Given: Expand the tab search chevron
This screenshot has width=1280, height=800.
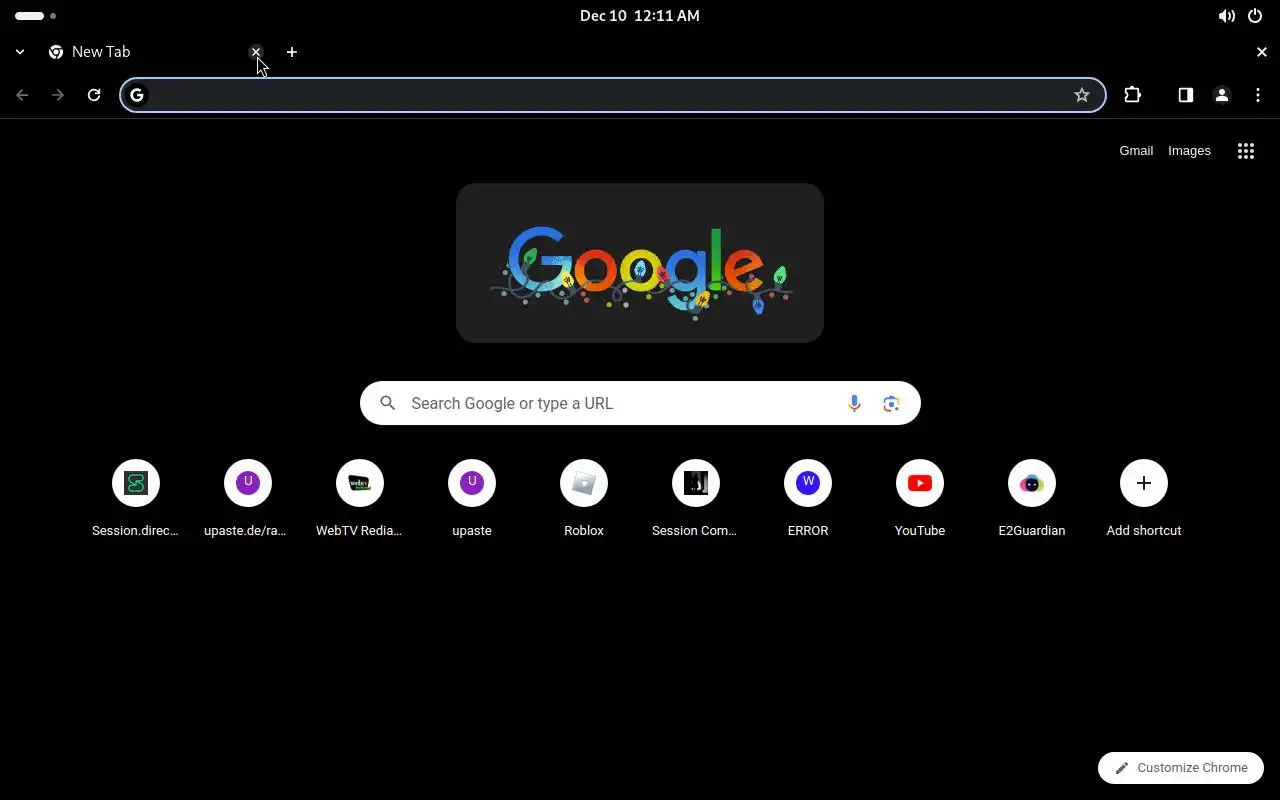Looking at the screenshot, I should [20, 52].
